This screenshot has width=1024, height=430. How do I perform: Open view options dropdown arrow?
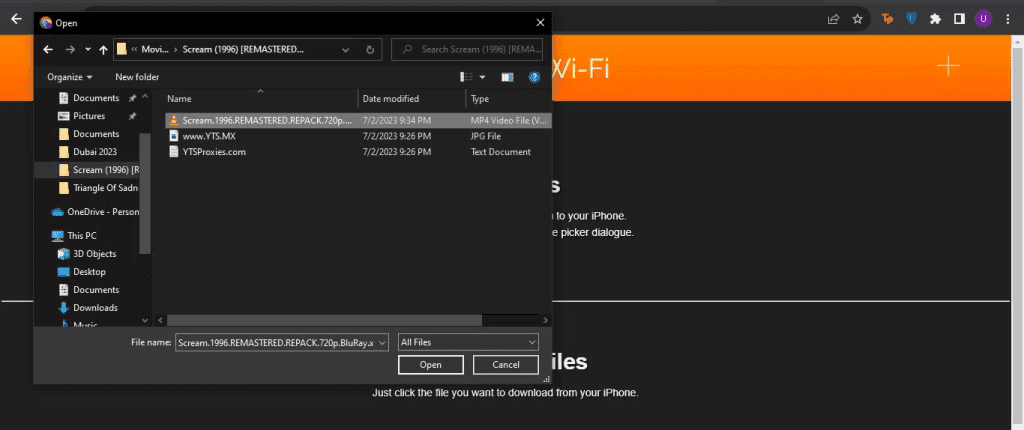[x=483, y=77]
